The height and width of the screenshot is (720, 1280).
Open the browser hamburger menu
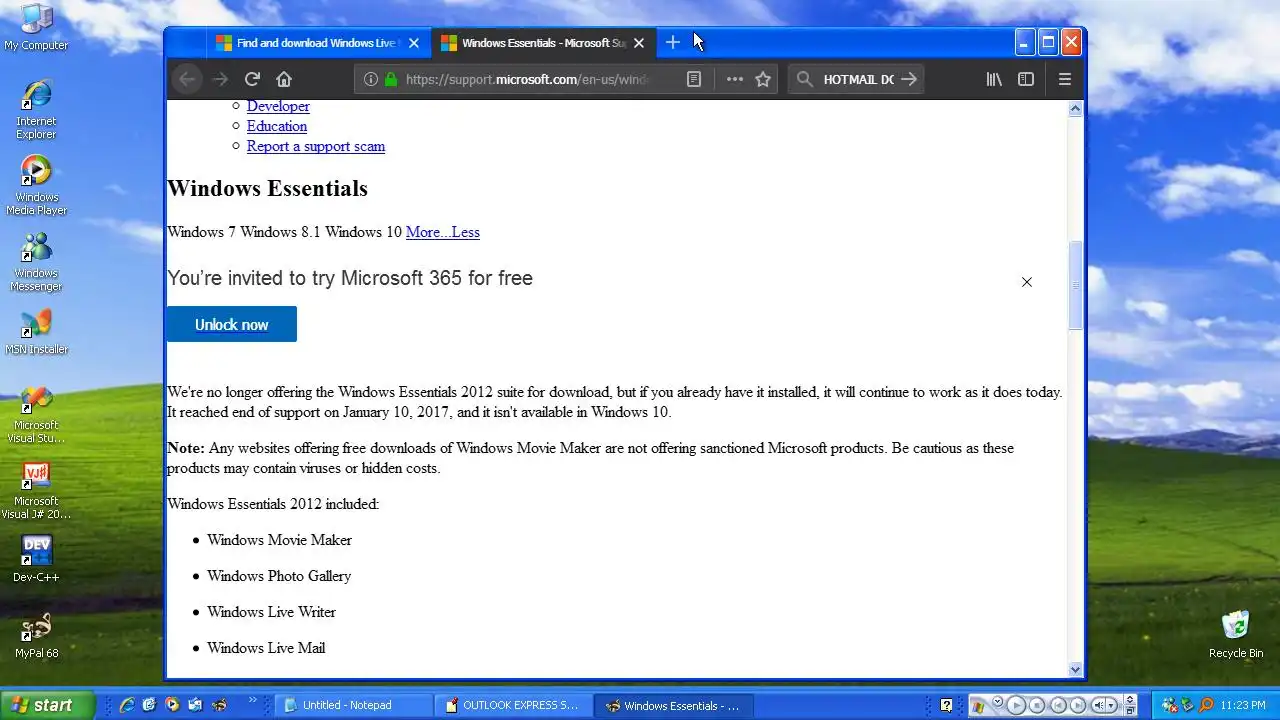1065,79
